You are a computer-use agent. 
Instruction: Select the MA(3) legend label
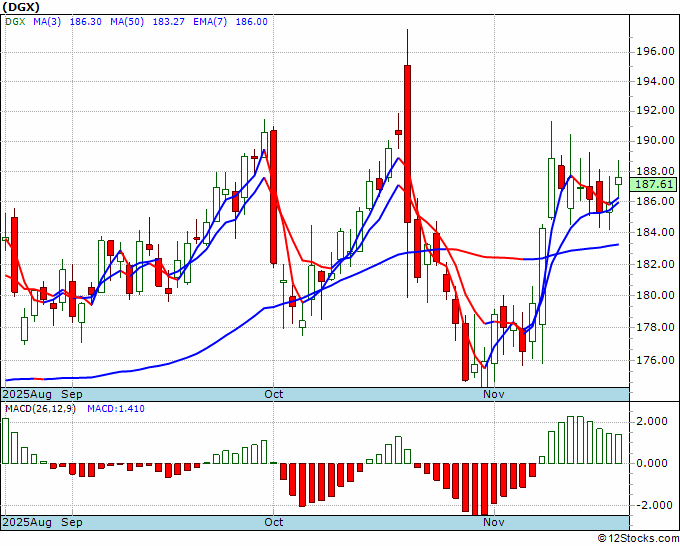pos(47,22)
